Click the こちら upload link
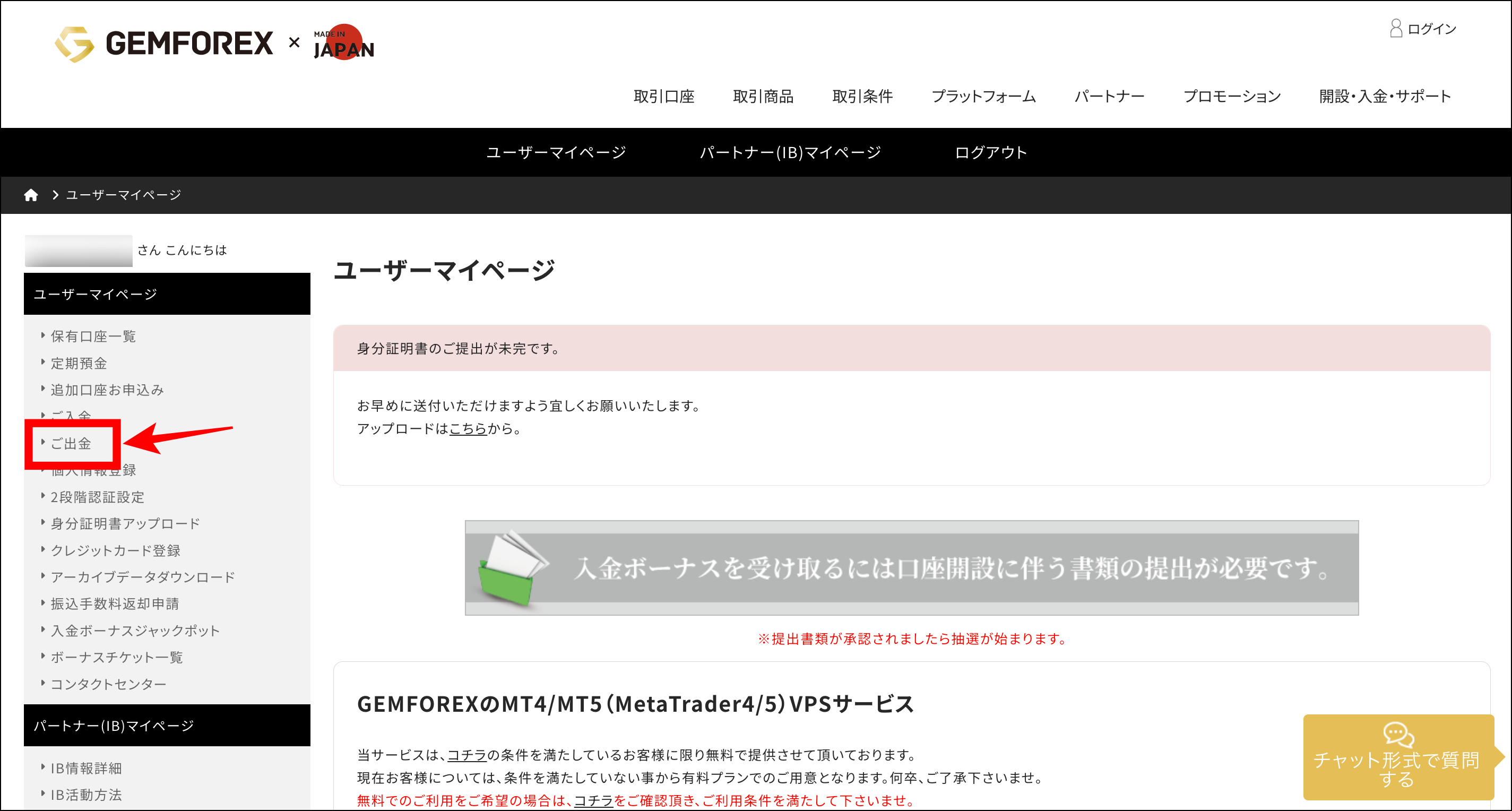This screenshot has width=1512, height=811. click(468, 429)
